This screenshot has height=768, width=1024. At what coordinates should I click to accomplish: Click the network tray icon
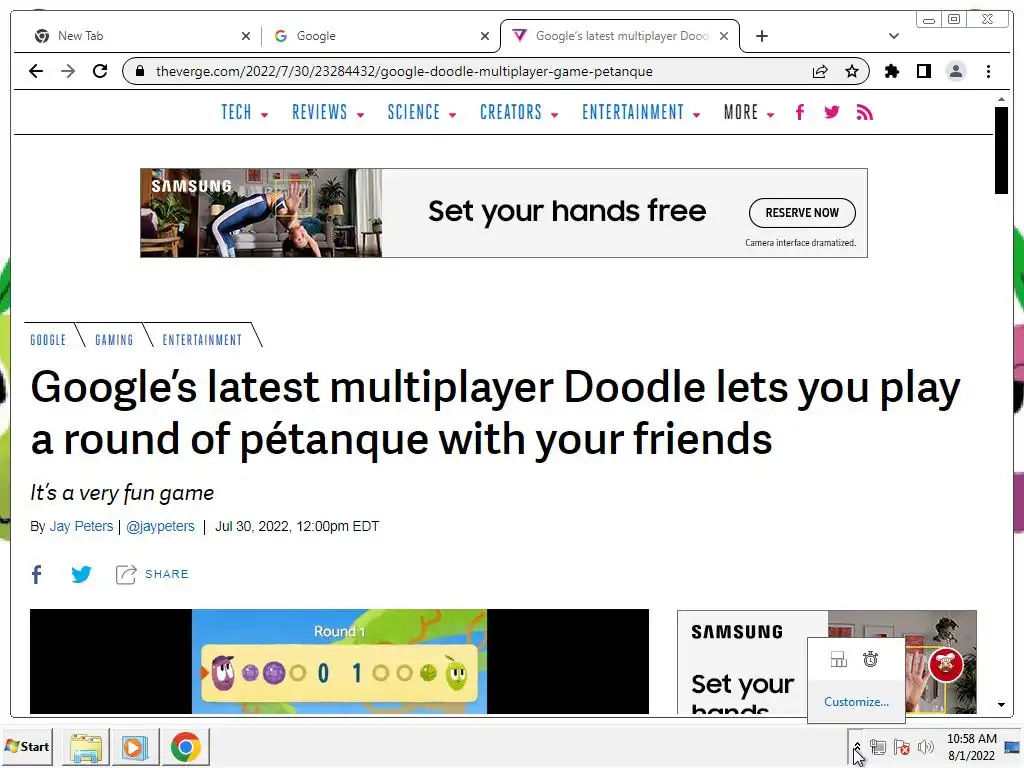[878, 747]
